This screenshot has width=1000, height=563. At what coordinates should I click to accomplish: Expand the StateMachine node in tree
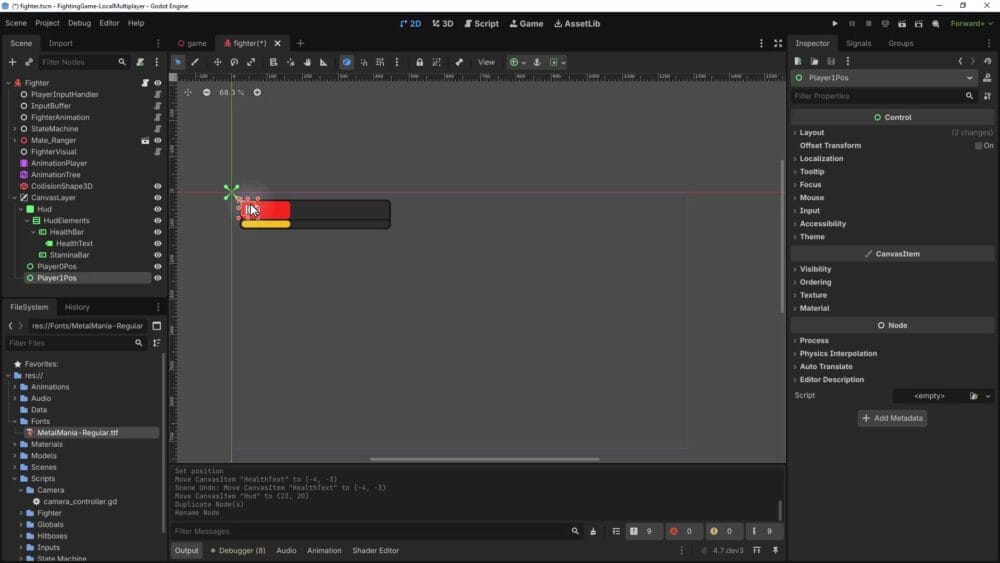15,129
